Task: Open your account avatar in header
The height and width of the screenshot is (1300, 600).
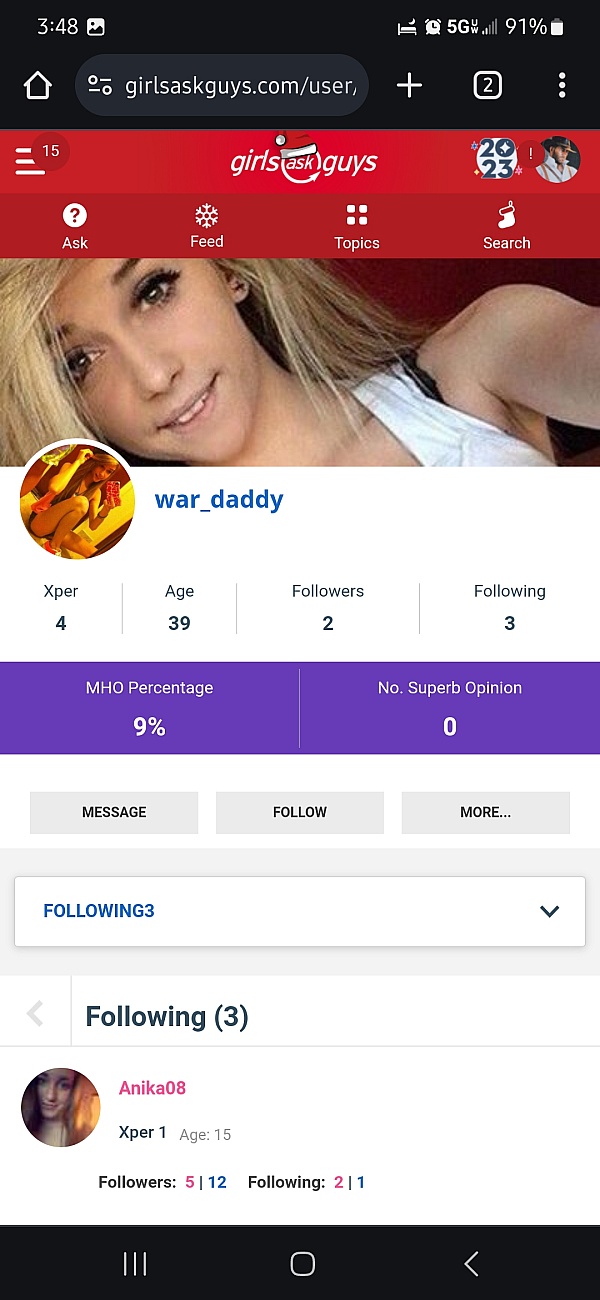Action: (558, 160)
